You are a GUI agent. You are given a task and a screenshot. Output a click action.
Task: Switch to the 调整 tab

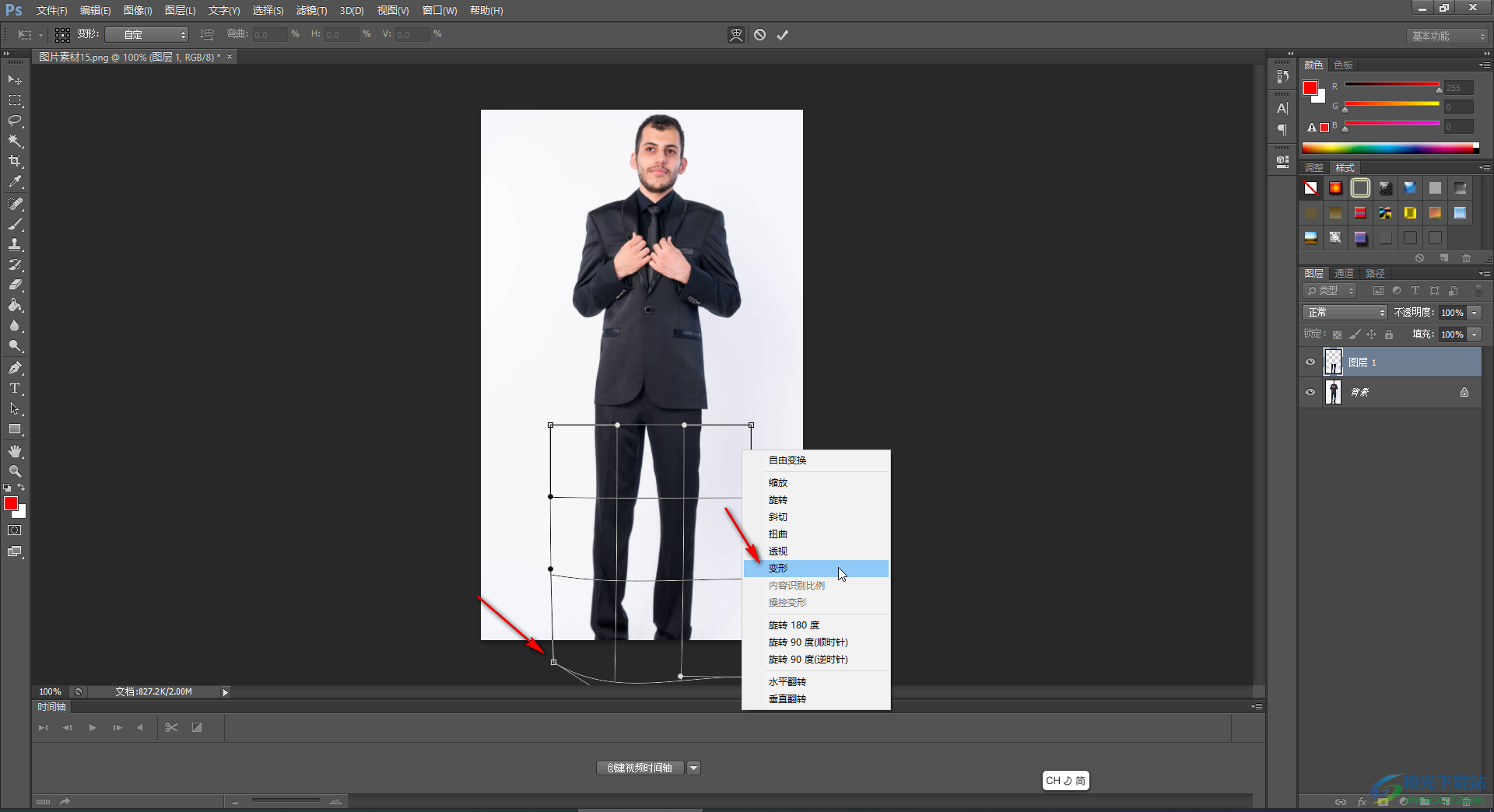[1313, 168]
